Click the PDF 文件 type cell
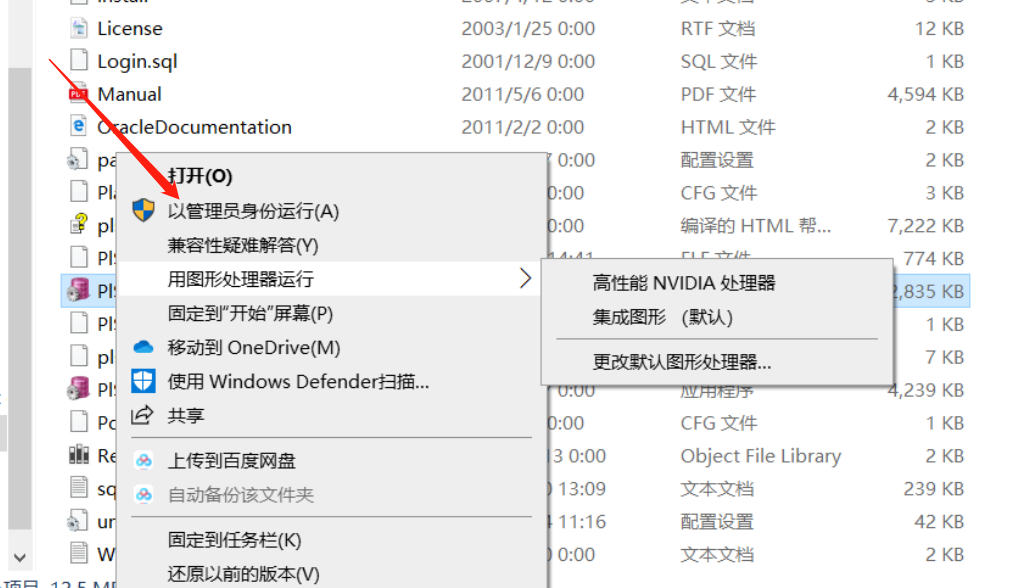This screenshot has width=1024, height=588. (x=718, y=94)
